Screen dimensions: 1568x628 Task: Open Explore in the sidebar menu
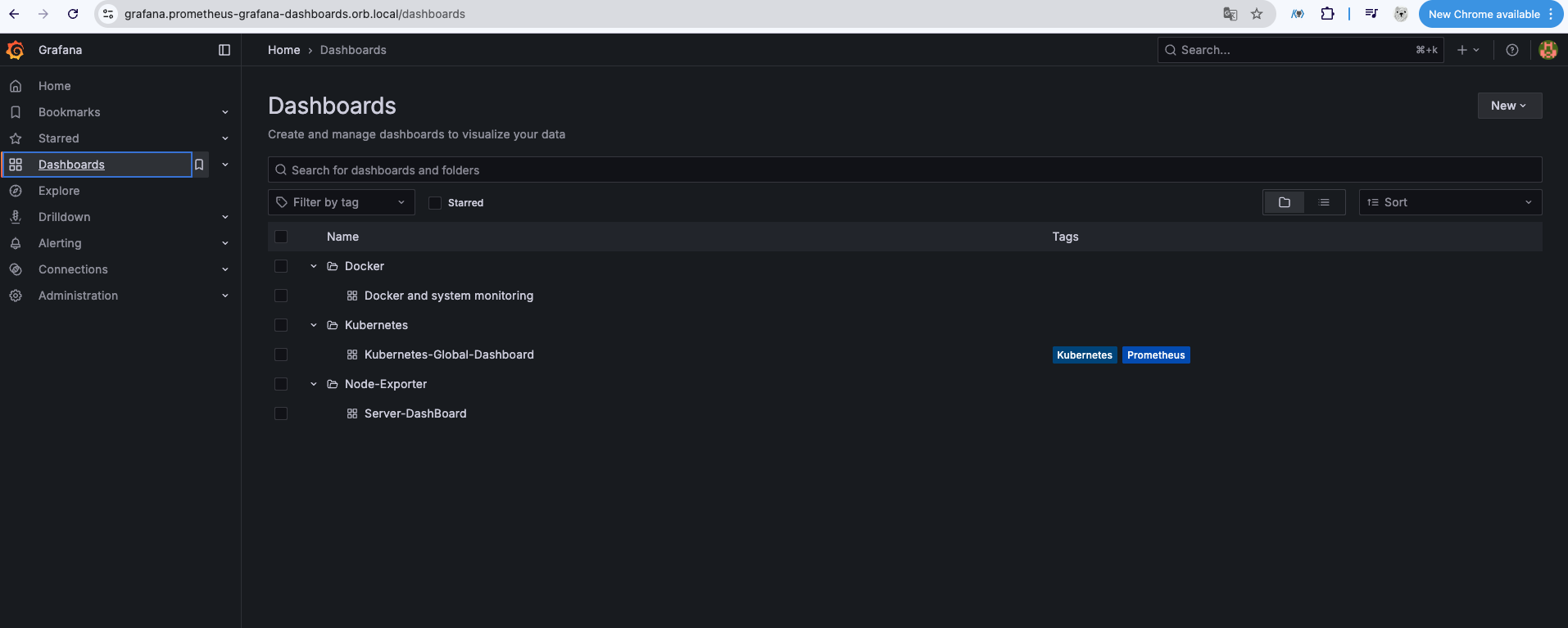point(59,191)
